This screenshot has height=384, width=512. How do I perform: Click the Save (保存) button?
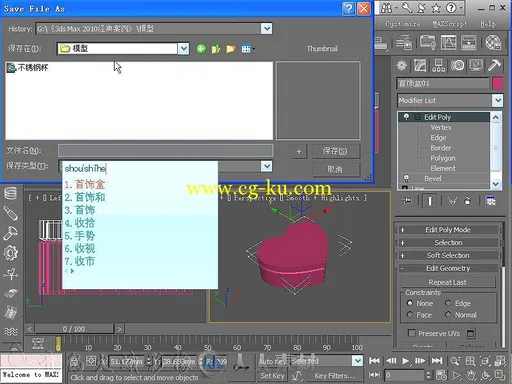click(x=336, y=151)
